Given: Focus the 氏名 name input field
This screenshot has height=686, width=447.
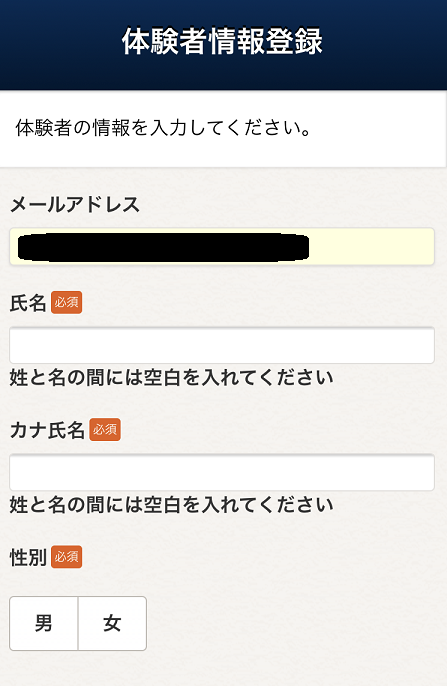Looking at the screenshot, I should 222,345.
